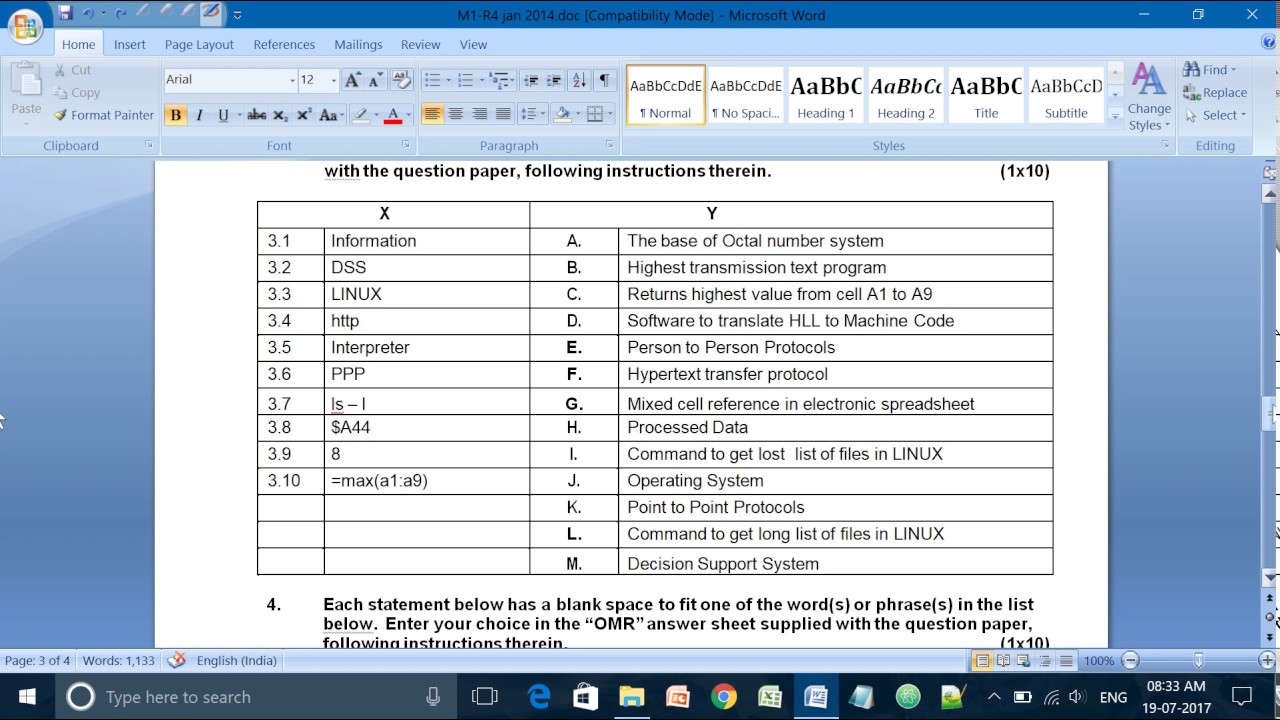Image resolution: width=1280 pixels, height=720 pixels.
Task: Open the Page Layout tab
Action: (x=199, y=44)
